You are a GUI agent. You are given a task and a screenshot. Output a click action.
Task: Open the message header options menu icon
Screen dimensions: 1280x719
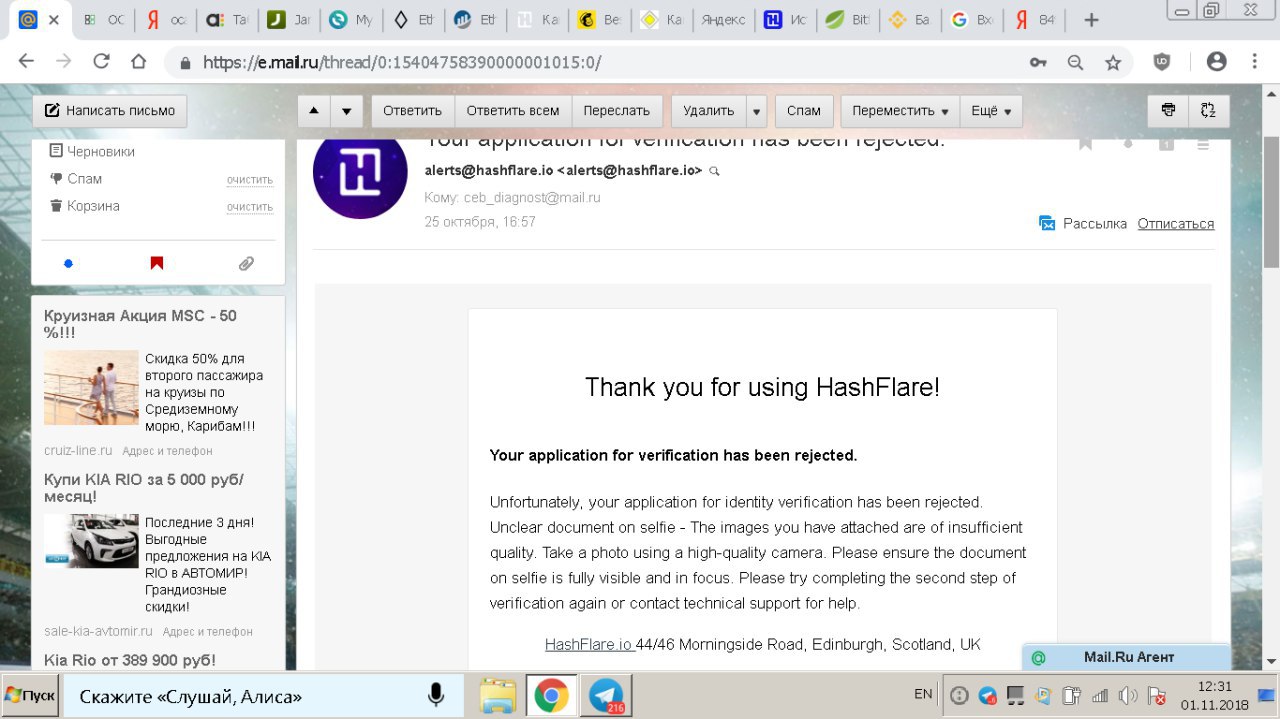coord(1203,144)
